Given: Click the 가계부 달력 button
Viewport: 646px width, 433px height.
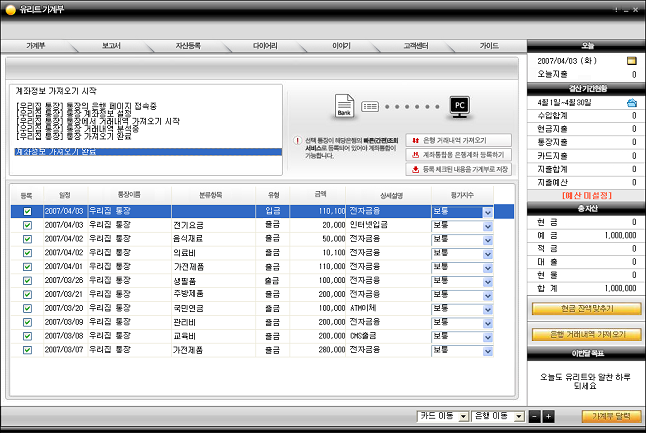Looking at the screenshot, I should [611, 417].
